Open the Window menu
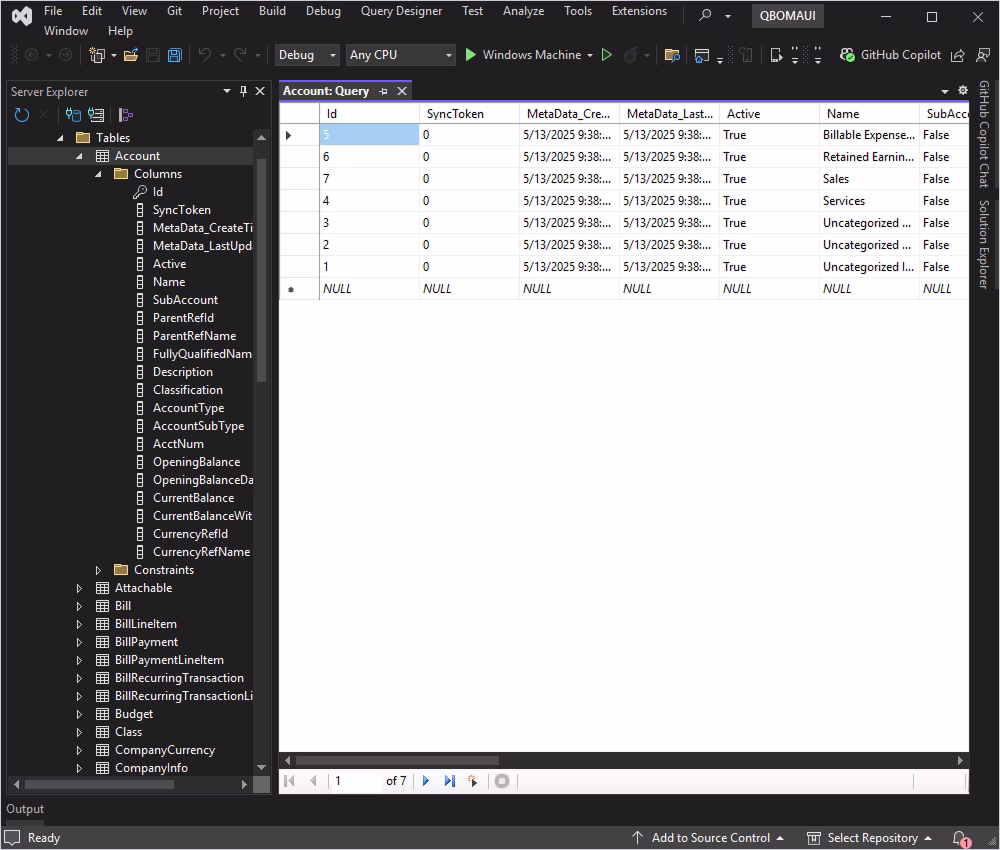Image resolution: width=1000 pixels, height=850 pixels. pos(66,31)
